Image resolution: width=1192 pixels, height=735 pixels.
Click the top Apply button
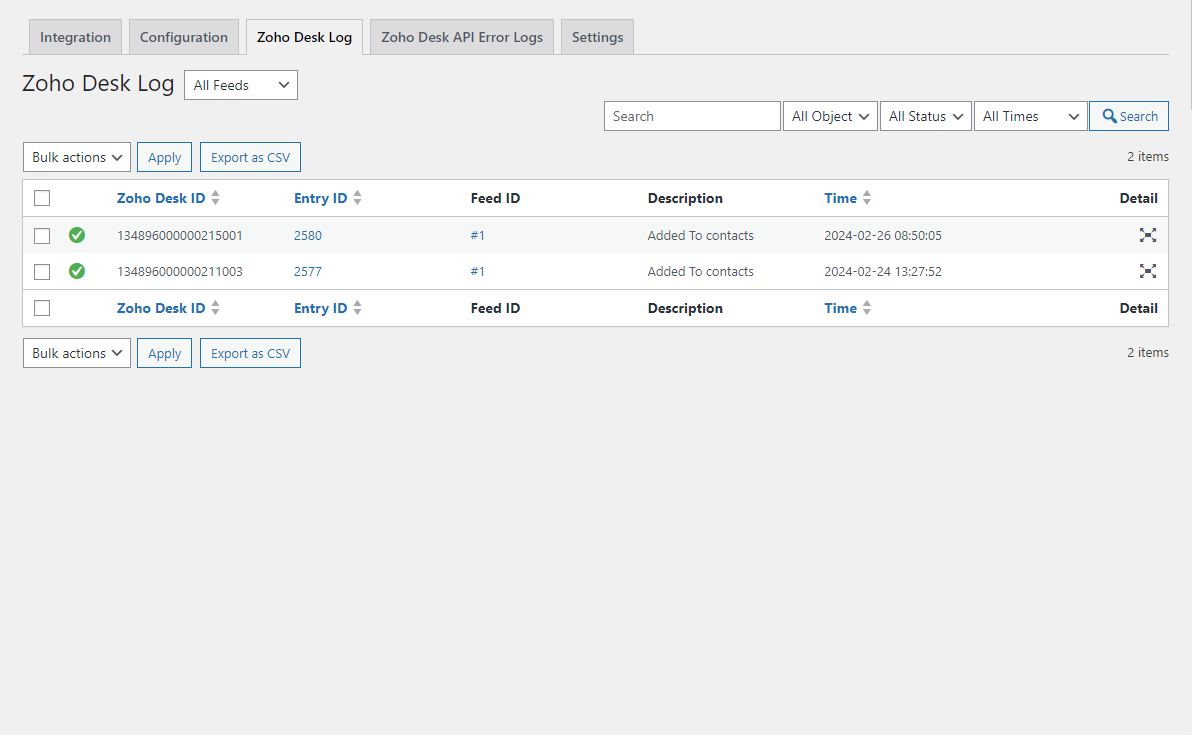click(164, 157)
